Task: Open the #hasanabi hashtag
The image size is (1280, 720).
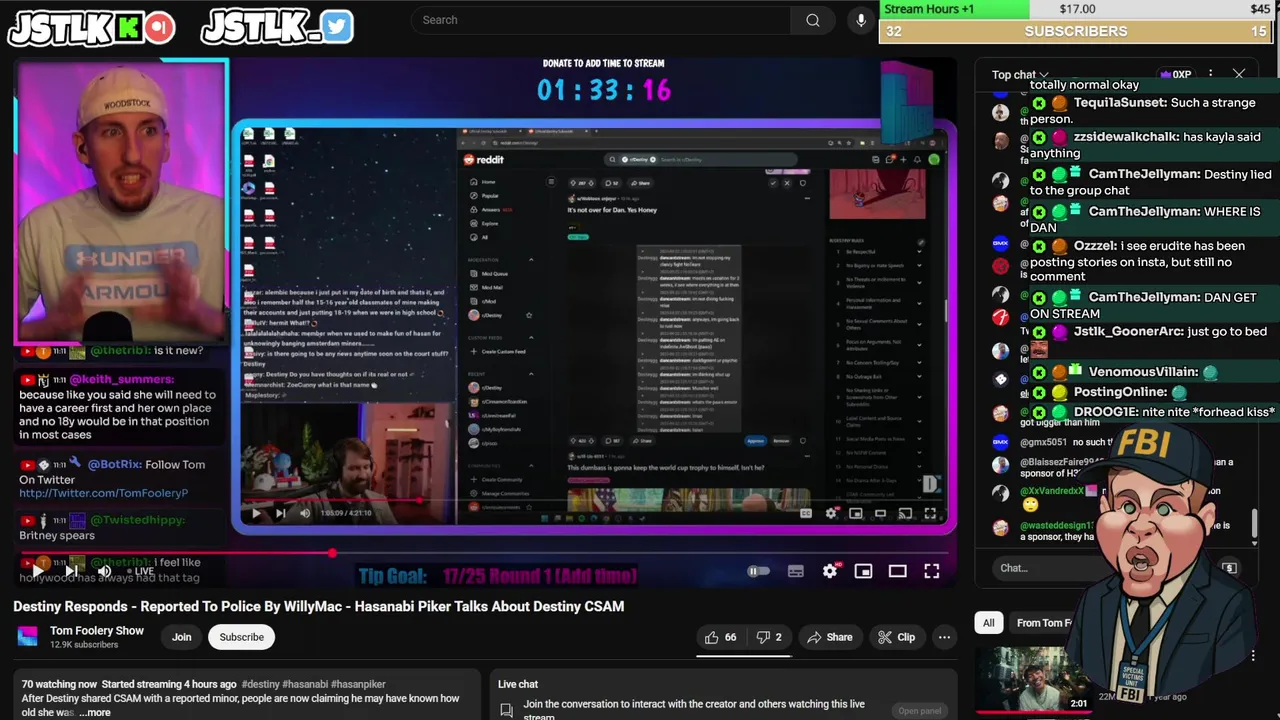Action: coord(305,684)
